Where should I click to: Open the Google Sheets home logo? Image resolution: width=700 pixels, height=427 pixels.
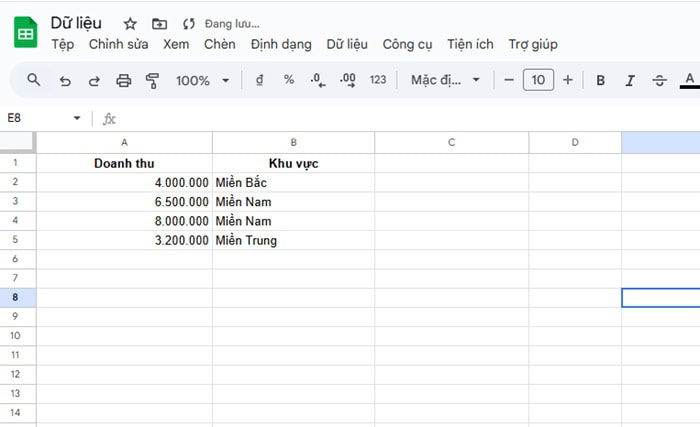25,33
